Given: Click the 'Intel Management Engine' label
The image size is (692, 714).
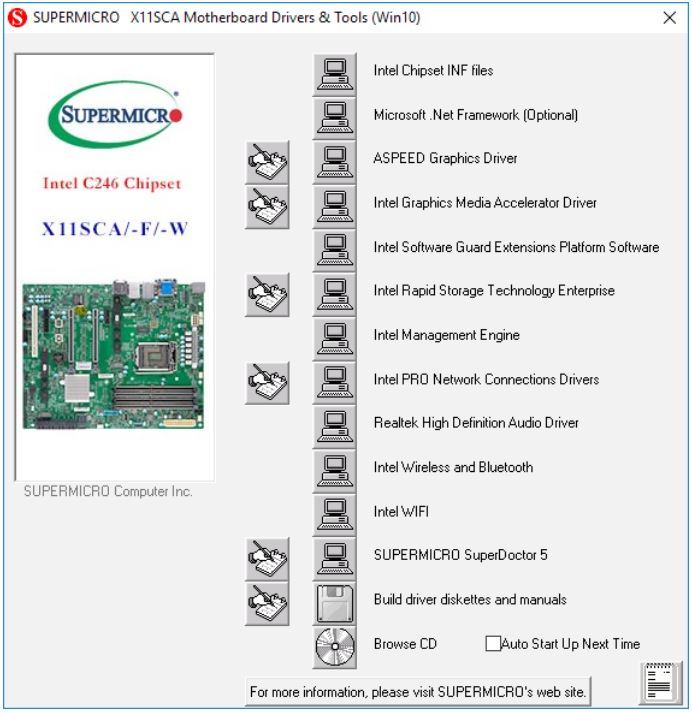Looking at the screenshot, I should point(446,335).
